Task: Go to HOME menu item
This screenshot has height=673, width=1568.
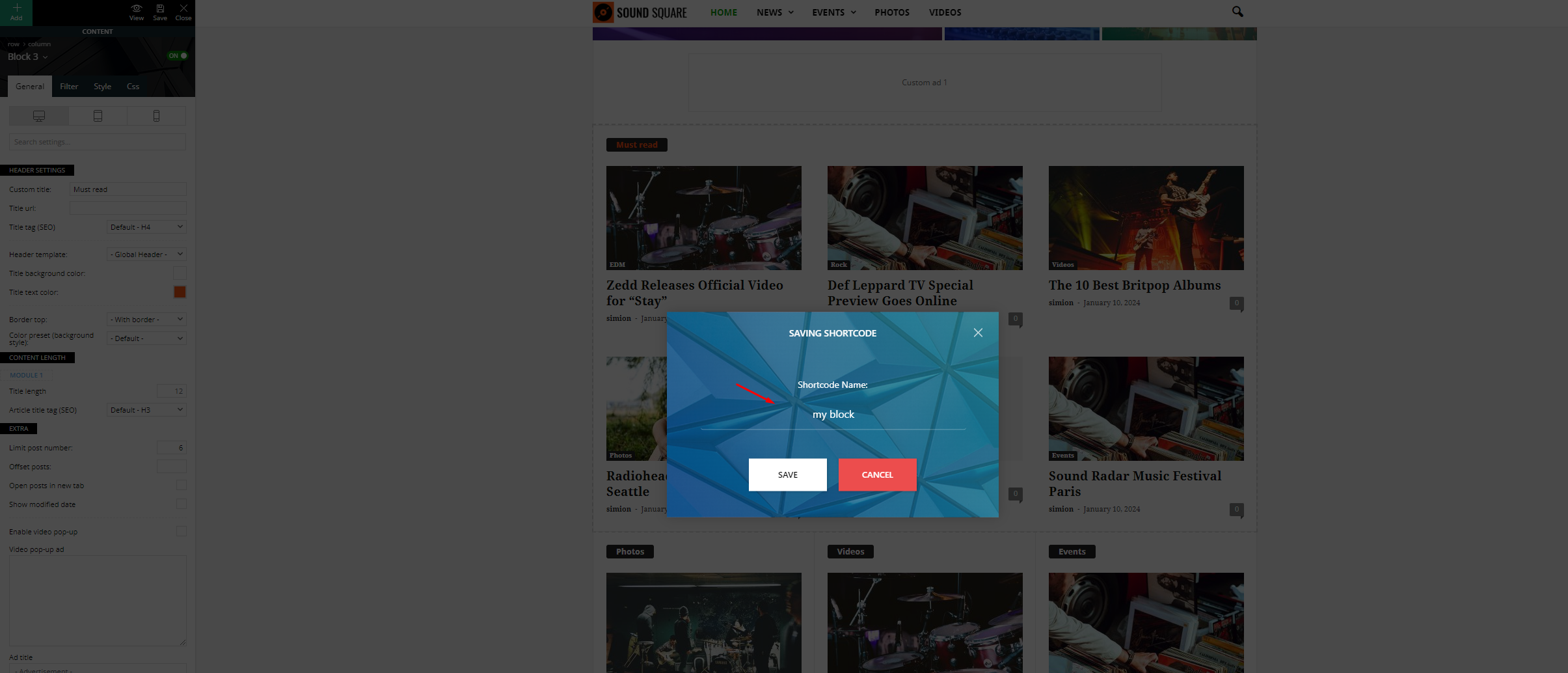Action: coord(723,12)
